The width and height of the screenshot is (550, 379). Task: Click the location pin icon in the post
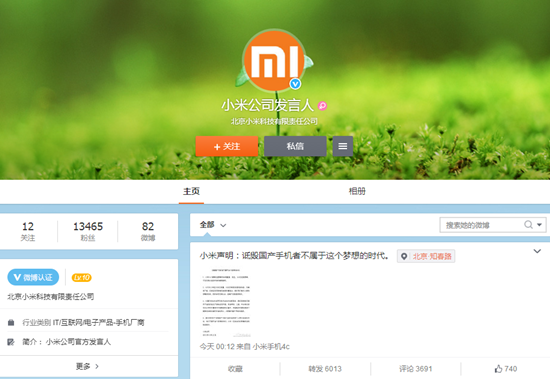coord(404,257)
